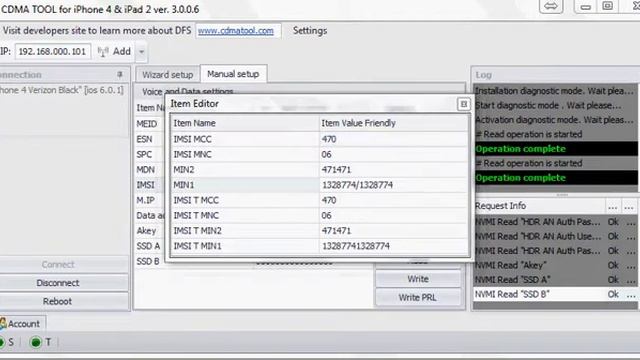Click the IP address input field
This screenshot has height=360, width=640.
coord(53,52)
